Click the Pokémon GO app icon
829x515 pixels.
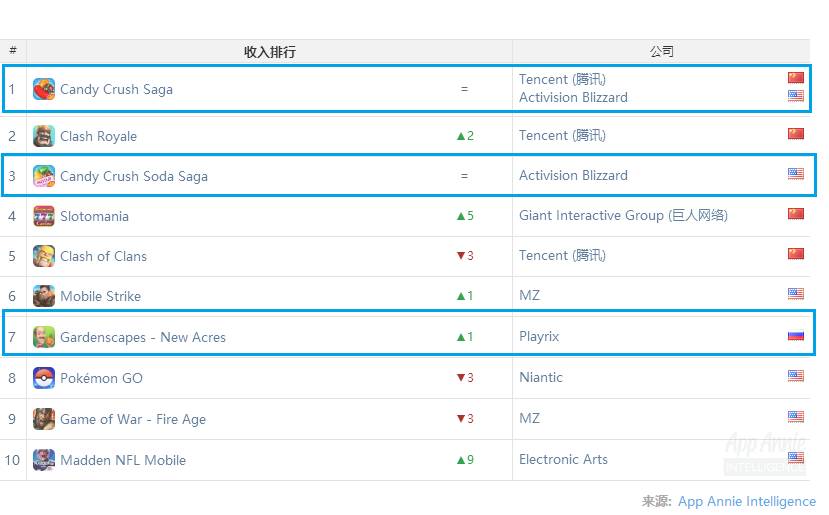(44, 378)
